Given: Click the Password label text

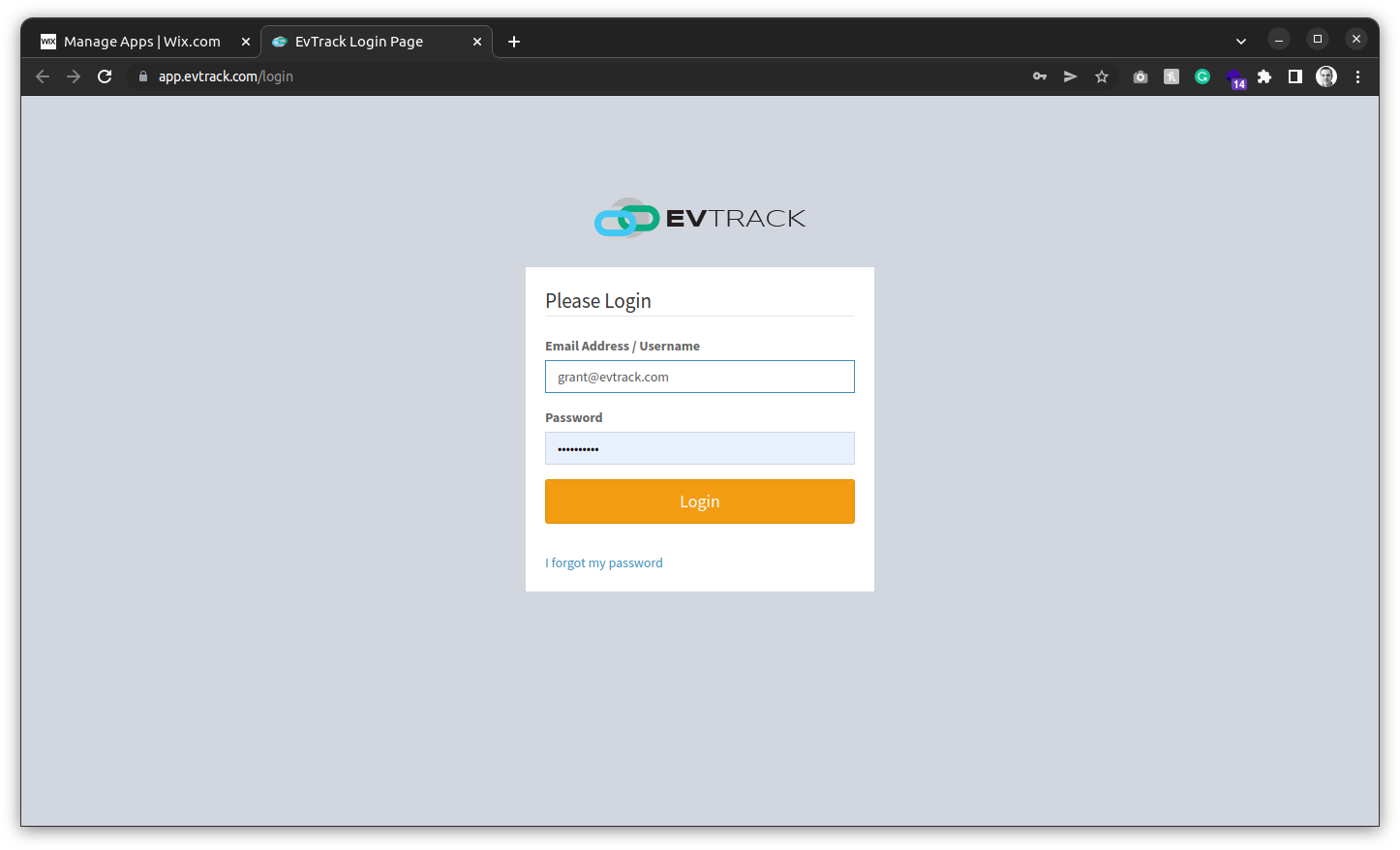Looking at the screenshot, I should pos(574,417).
